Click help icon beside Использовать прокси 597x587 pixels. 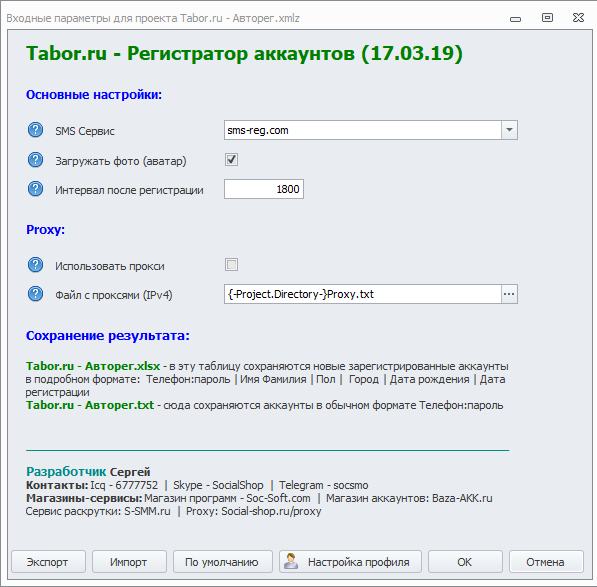click(x=35, y=265)
